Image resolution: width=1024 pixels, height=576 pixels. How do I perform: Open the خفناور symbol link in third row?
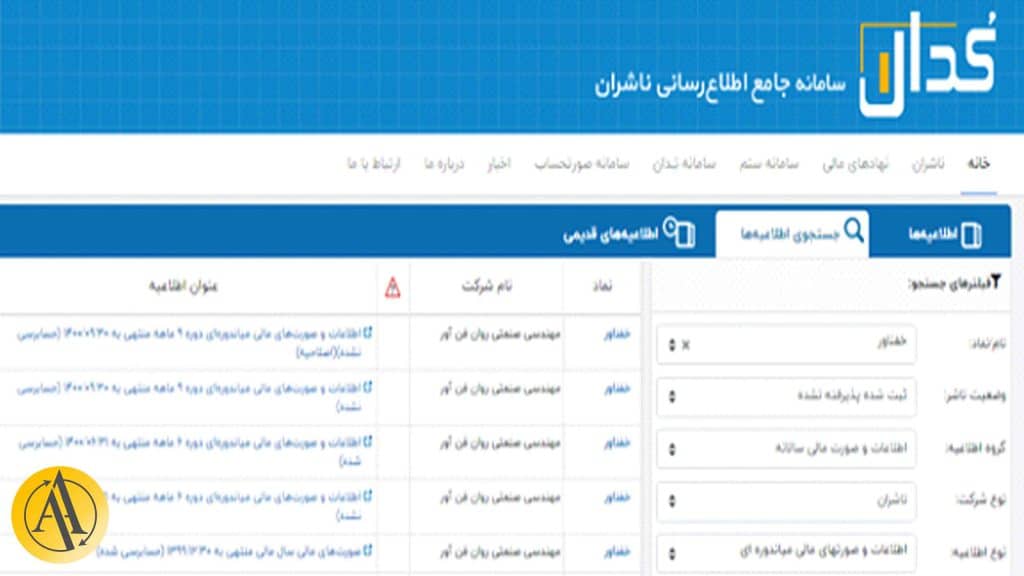click(617, 443)
